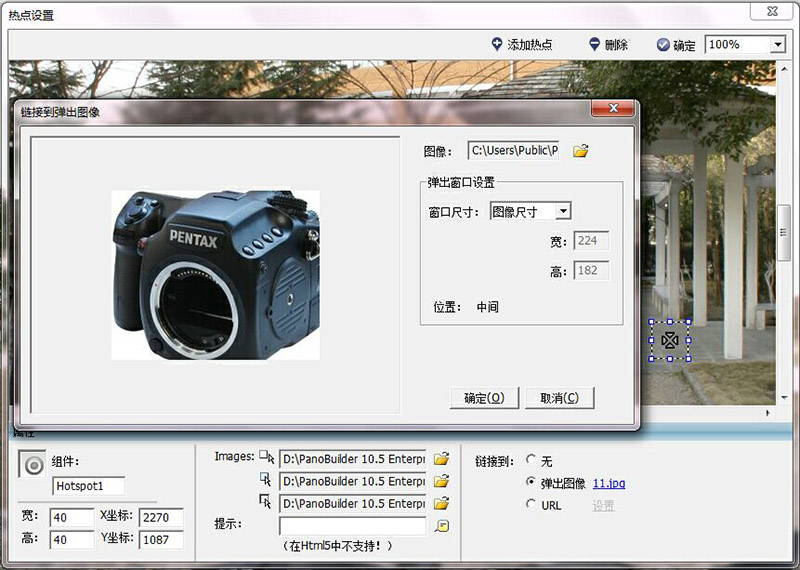The image size is (800, 570).
Task: Close the 链接到弹出图像 dialog
Action: [x=613, y=108]
